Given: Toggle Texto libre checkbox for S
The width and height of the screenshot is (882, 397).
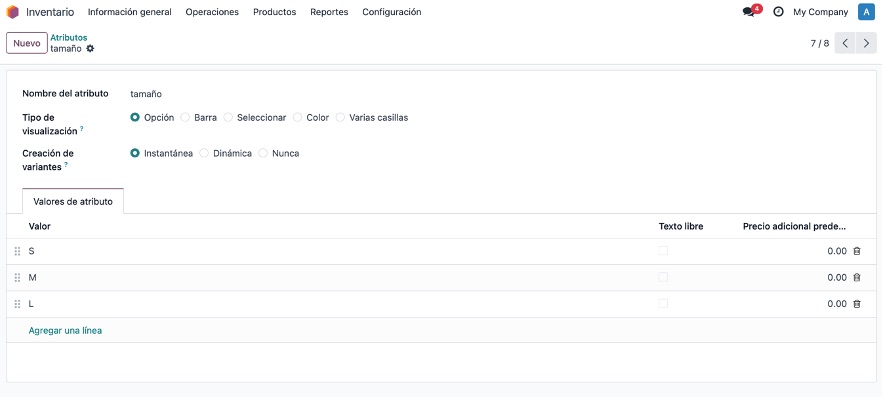Looking at the screenshot, I should (663, 251).
